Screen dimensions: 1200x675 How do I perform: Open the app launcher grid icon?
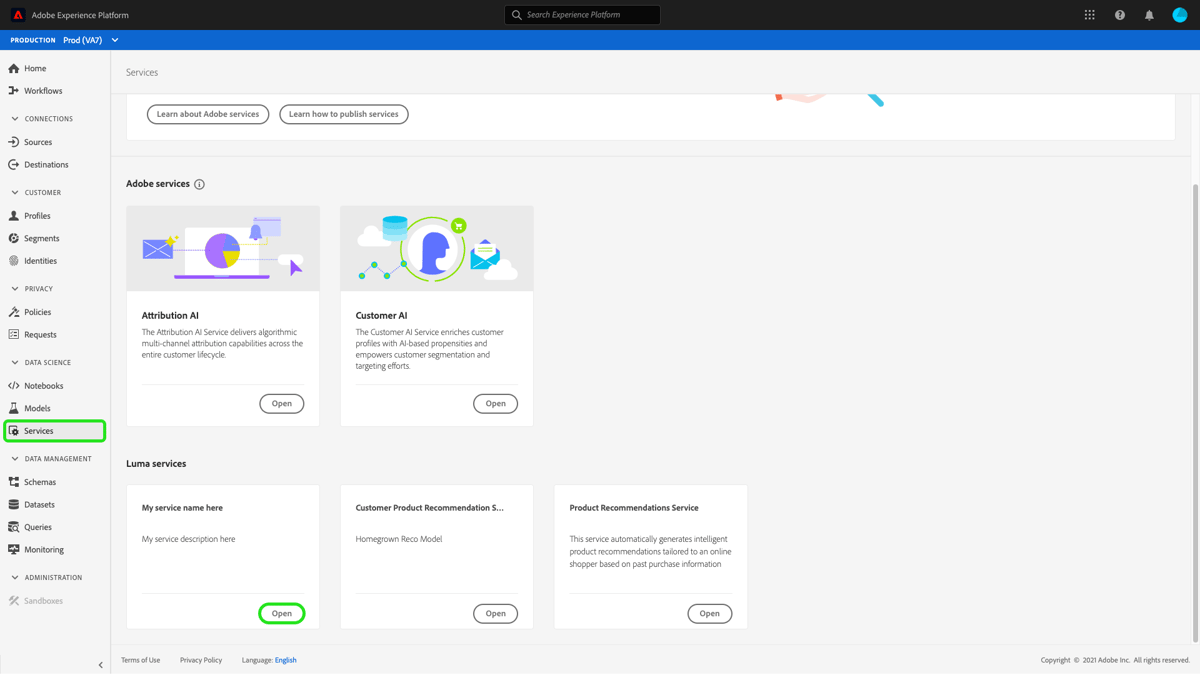click(x=1089, y=14)
